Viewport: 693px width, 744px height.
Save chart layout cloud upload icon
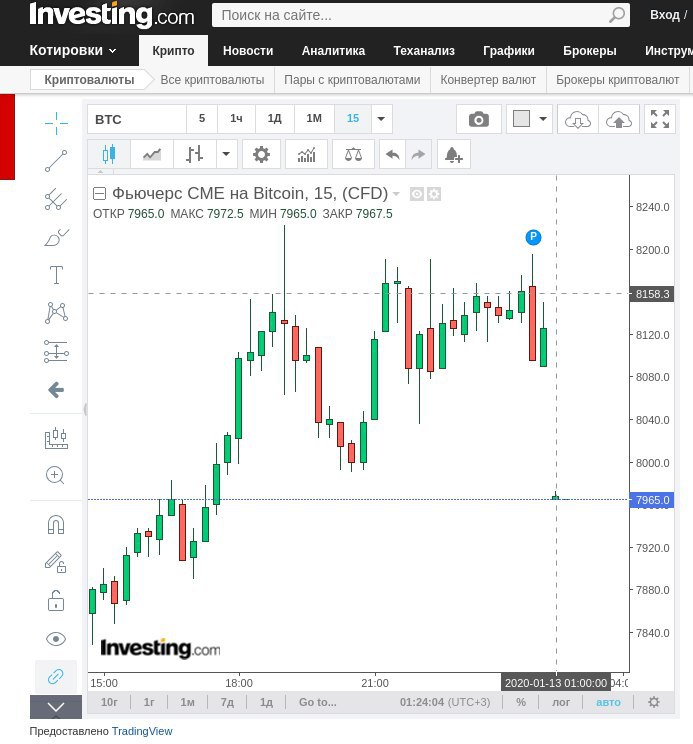point(619,119)
